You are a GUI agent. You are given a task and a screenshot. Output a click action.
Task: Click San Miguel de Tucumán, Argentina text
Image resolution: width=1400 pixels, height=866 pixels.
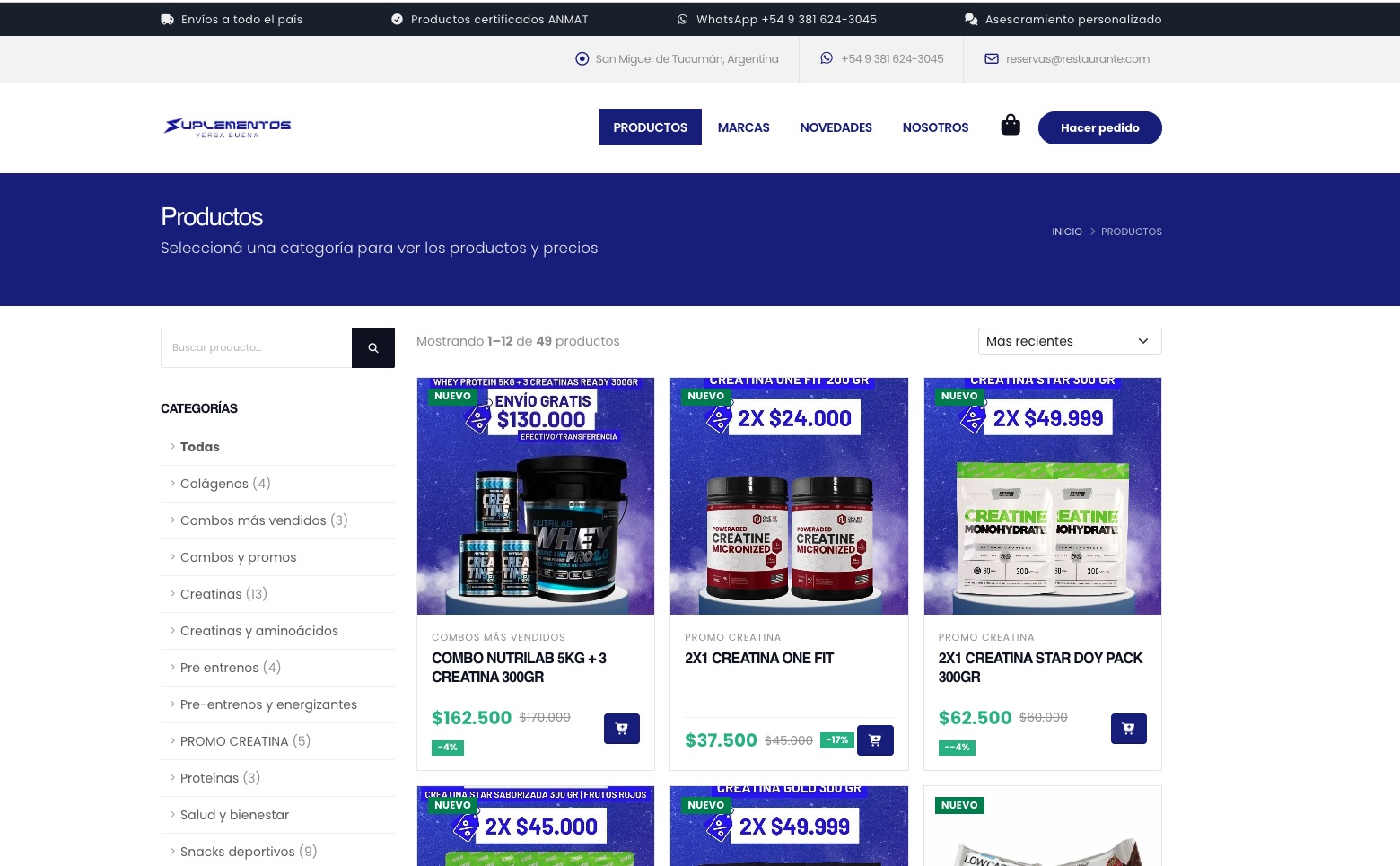click(687, 59)
